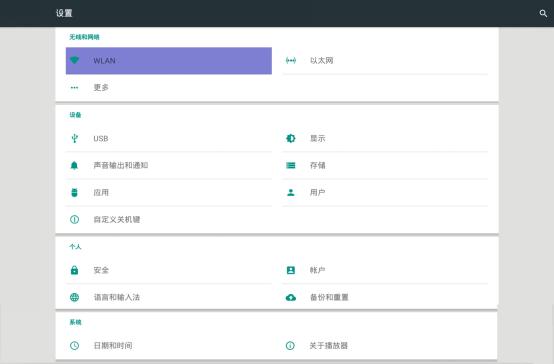This screenshot has height=364, width=554.
Task: Click the Ethernet (以太网) icon
Action: [x=291, y=60]
